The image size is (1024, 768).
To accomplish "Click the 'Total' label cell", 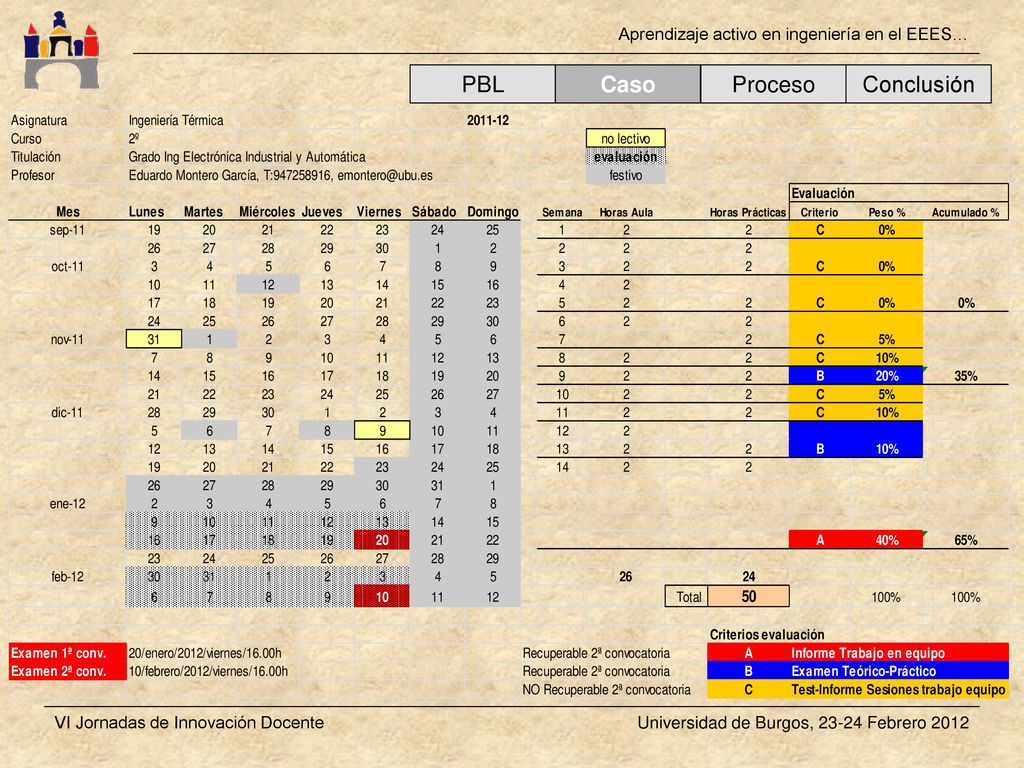I will [688, 597].
